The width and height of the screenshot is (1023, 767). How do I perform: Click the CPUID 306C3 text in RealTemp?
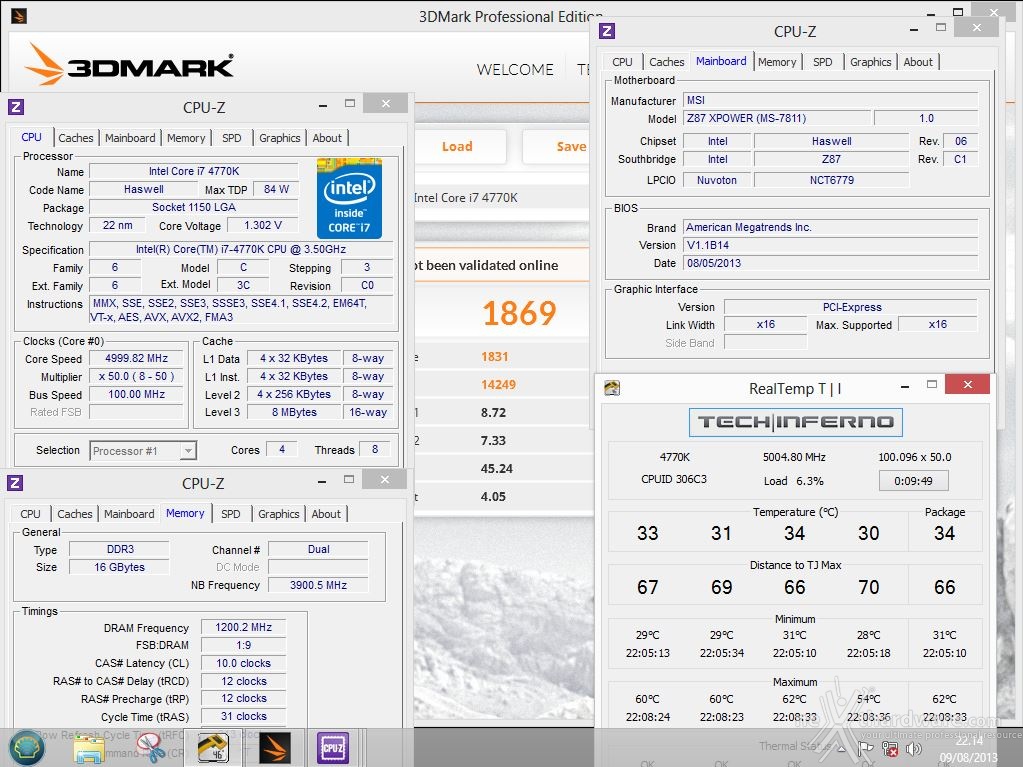point(674,479)
